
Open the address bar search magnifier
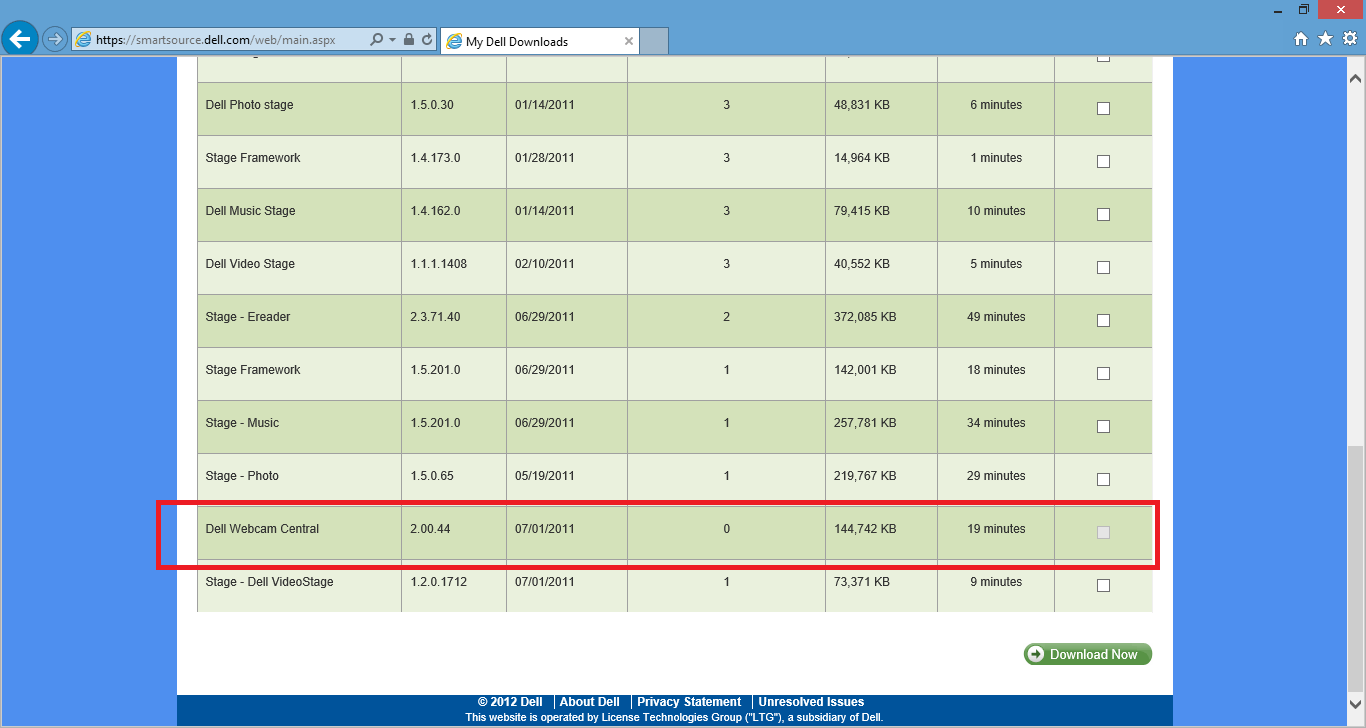click(376, 40)
